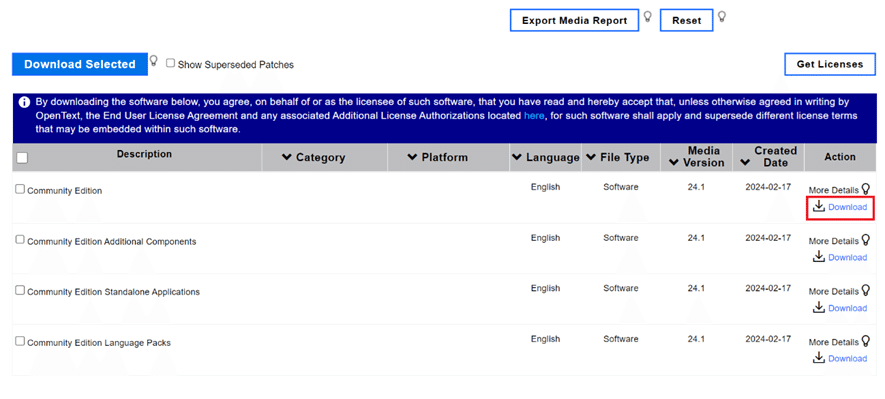This screenshot has height=399, width=885.
Task: Click the info icon in license banner
Action: coord(24,102)
